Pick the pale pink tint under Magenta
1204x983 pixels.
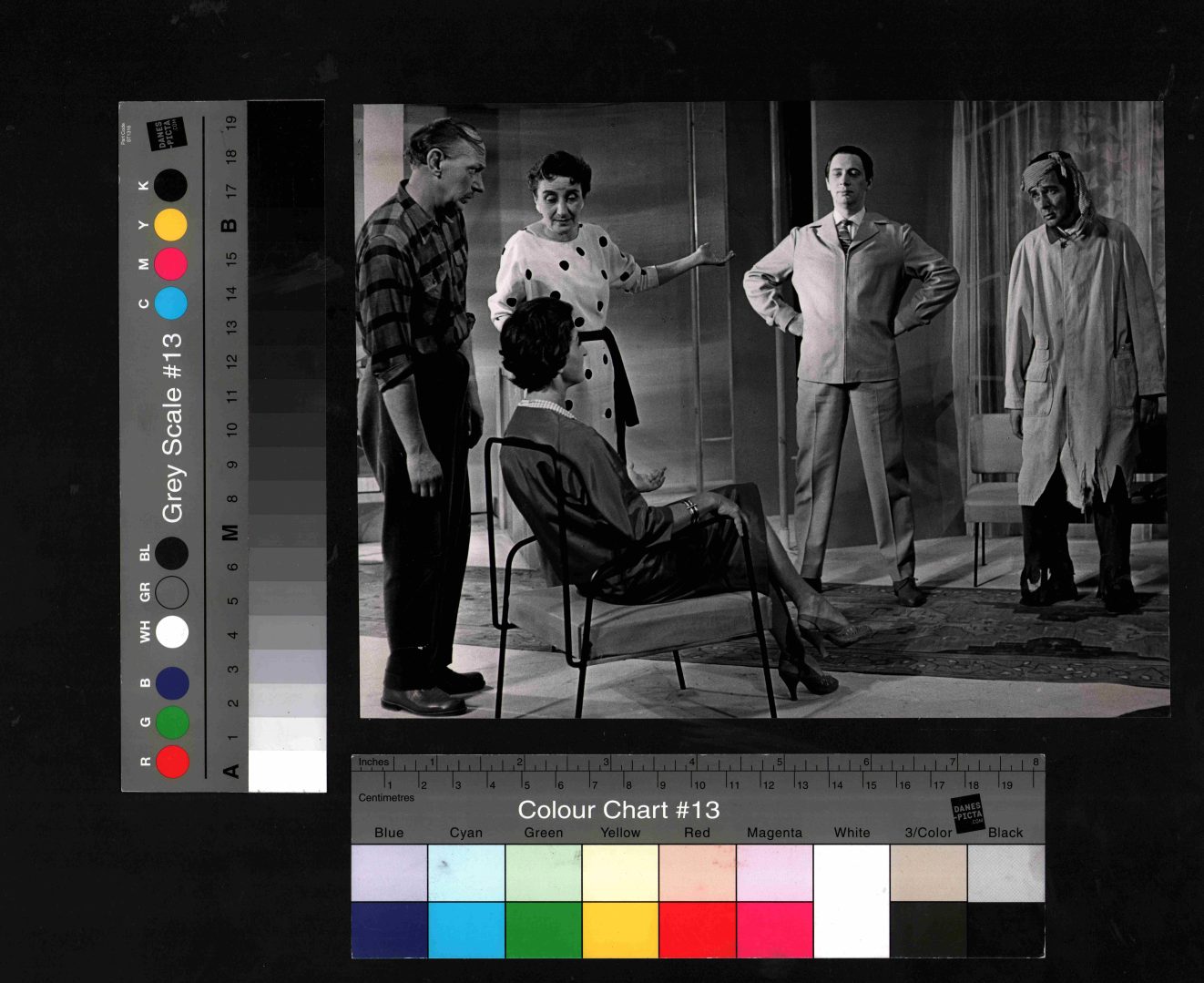click(x=774, y=872)
